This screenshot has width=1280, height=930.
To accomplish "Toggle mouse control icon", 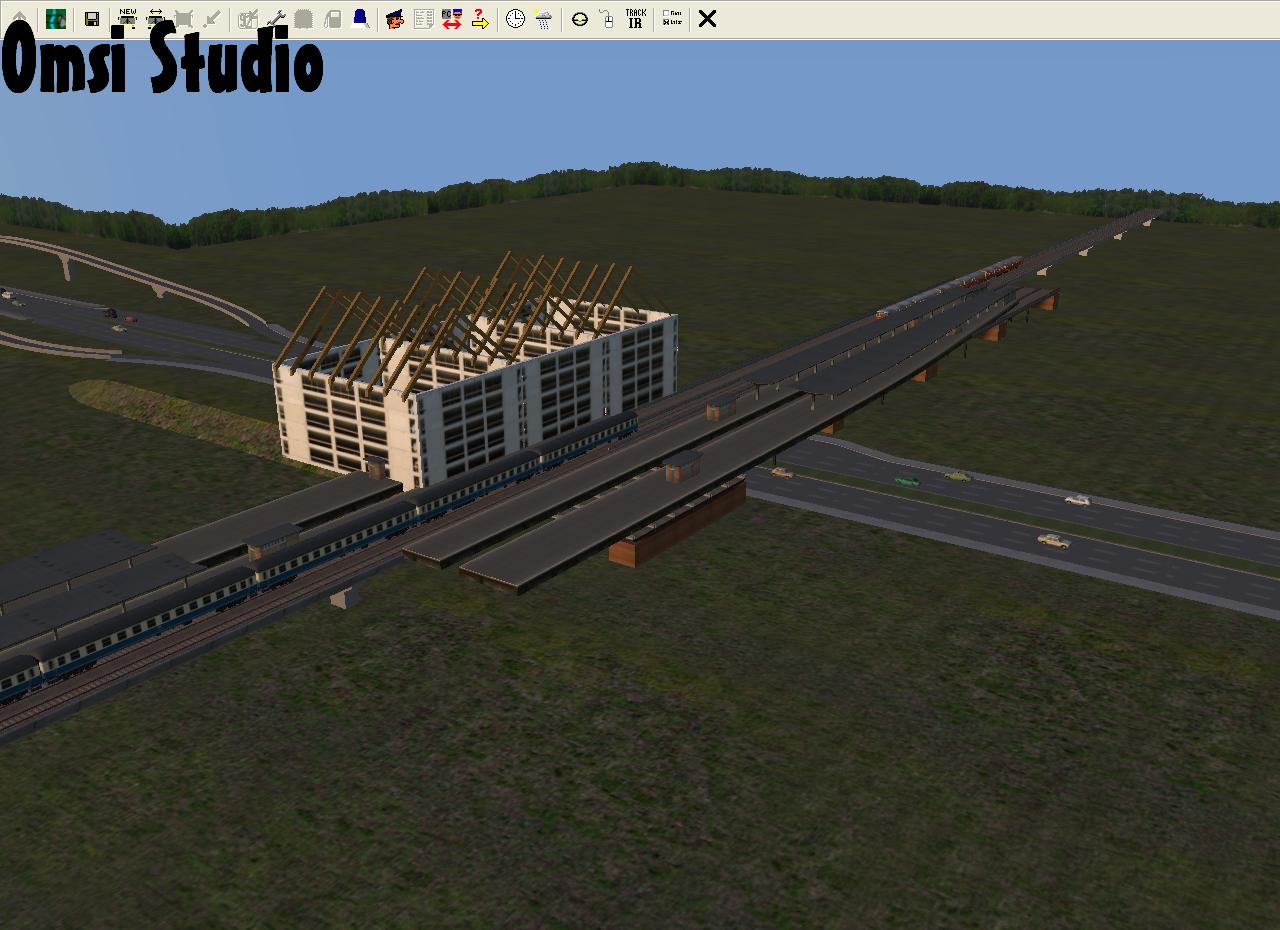I will tap(607, 19).
